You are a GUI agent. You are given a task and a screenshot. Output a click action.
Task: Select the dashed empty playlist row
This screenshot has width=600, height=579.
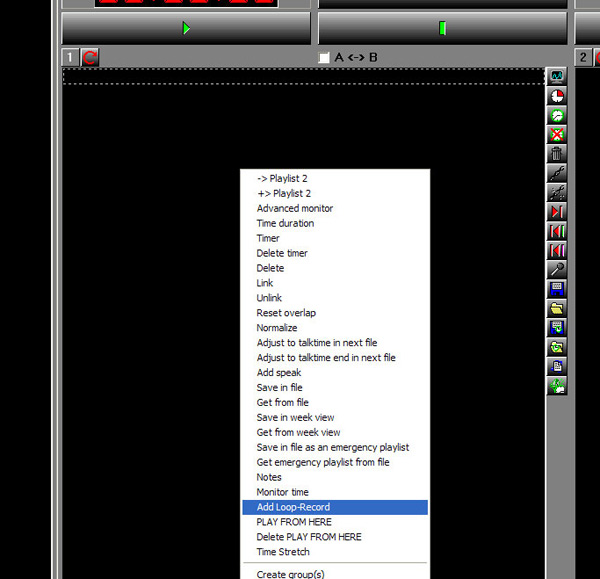[303, 76]
